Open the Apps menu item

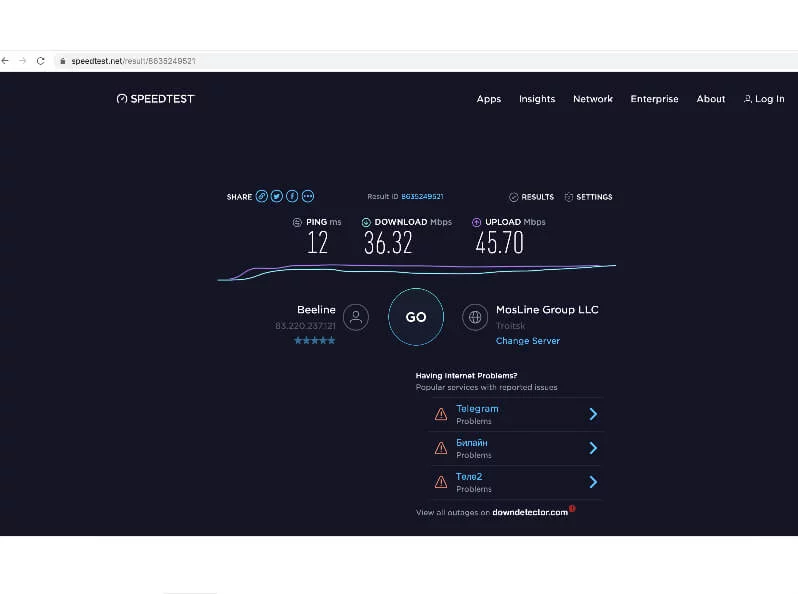[489, 99]
